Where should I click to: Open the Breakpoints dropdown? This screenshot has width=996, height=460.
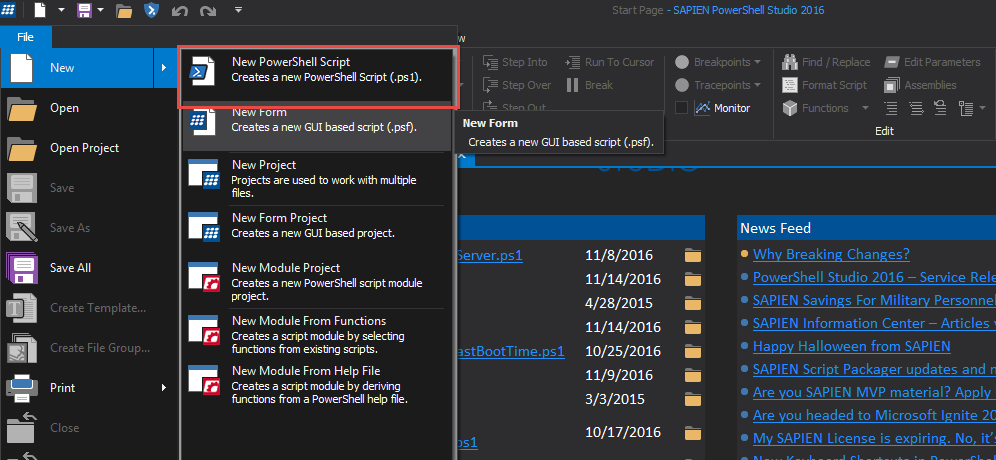717,62
